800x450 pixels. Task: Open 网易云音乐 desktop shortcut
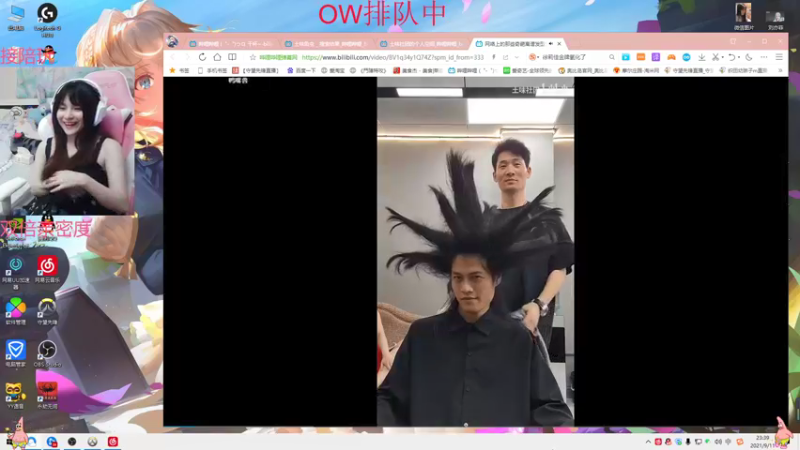click(47, 270)
